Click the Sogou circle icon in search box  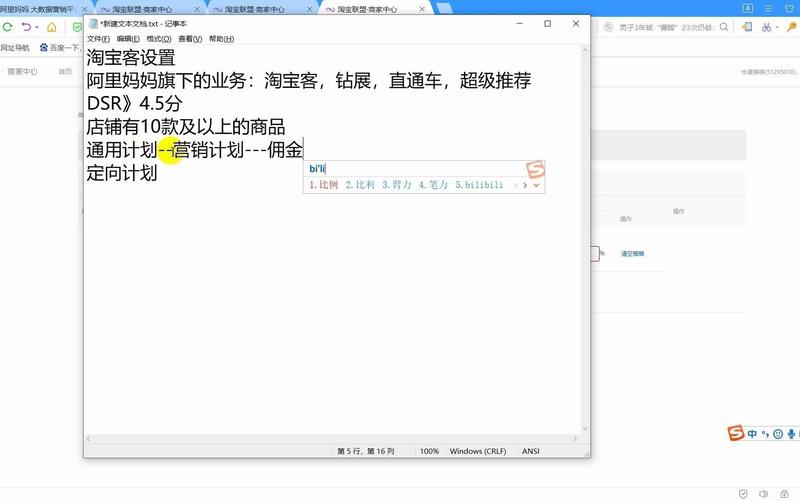(x=608, y=27)
